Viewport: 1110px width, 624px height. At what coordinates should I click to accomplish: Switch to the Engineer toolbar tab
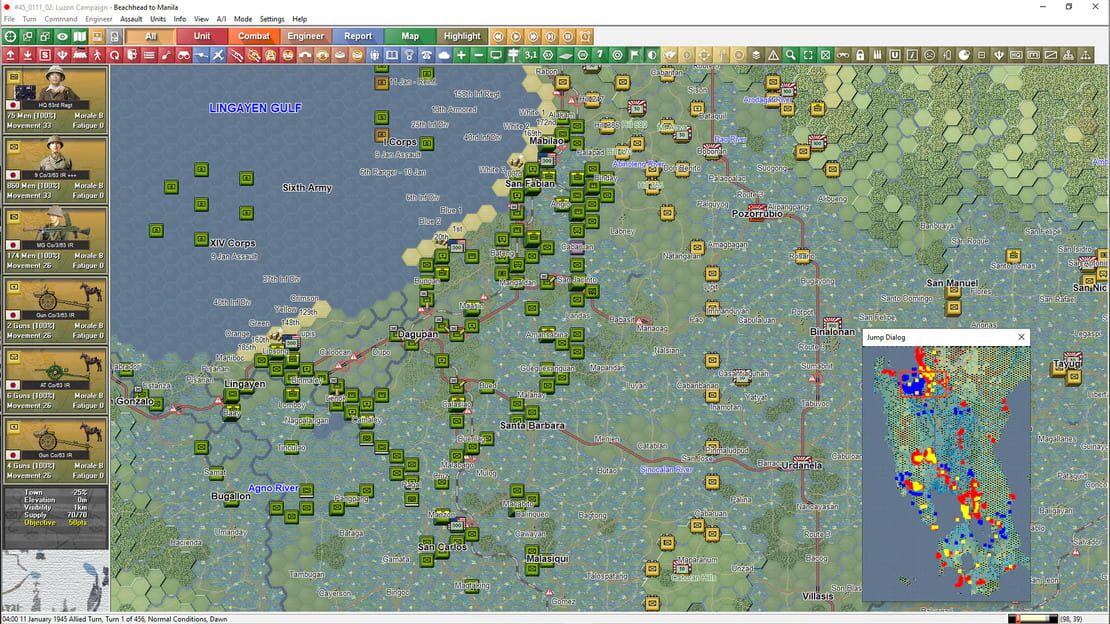[306, 36]
